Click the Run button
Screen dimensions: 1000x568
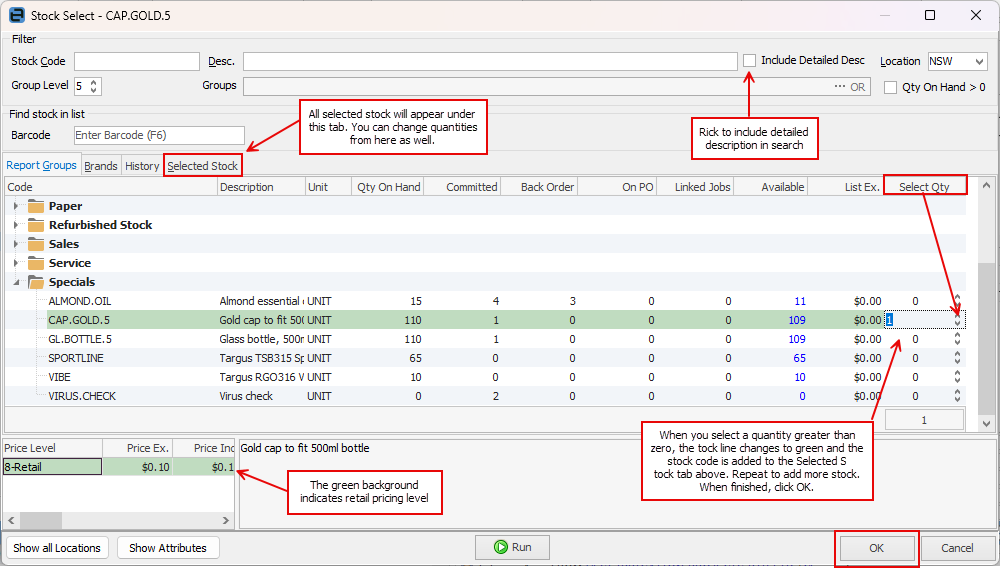512,548
